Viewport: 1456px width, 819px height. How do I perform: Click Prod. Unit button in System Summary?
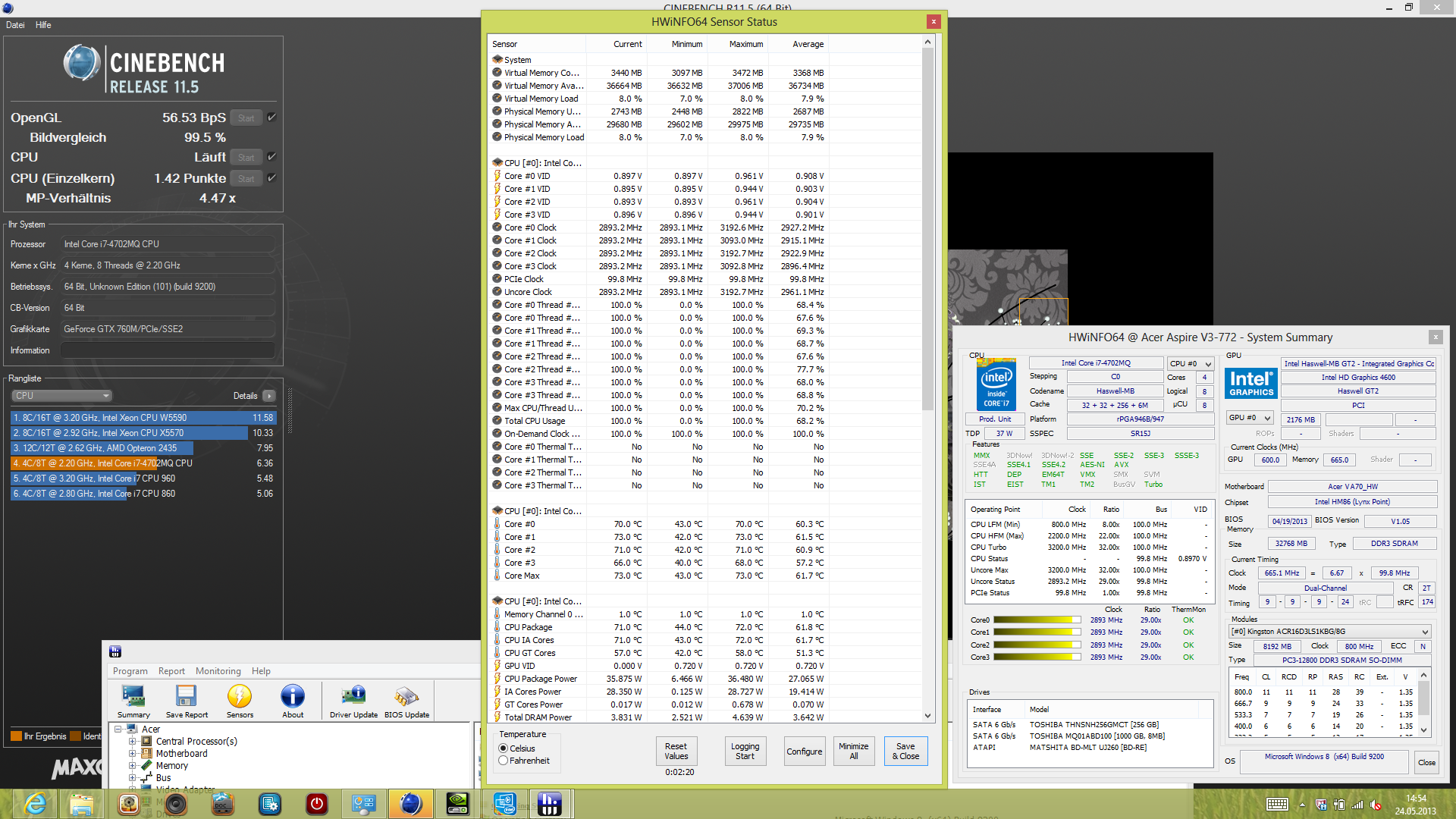pyautogui.click(x=995, y=419)
